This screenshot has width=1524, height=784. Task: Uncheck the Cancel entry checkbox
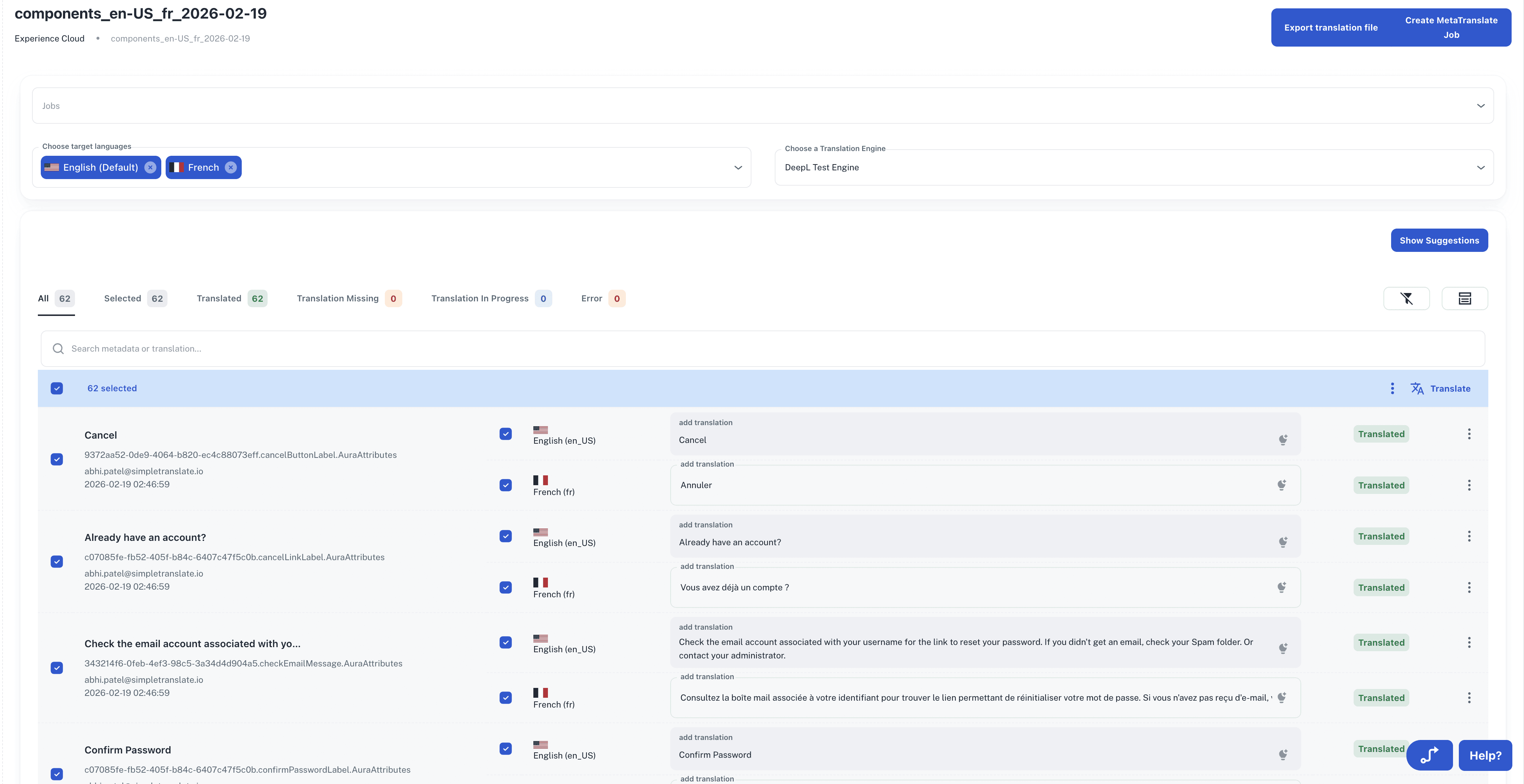pyautogui.click(x=57, y=459)
